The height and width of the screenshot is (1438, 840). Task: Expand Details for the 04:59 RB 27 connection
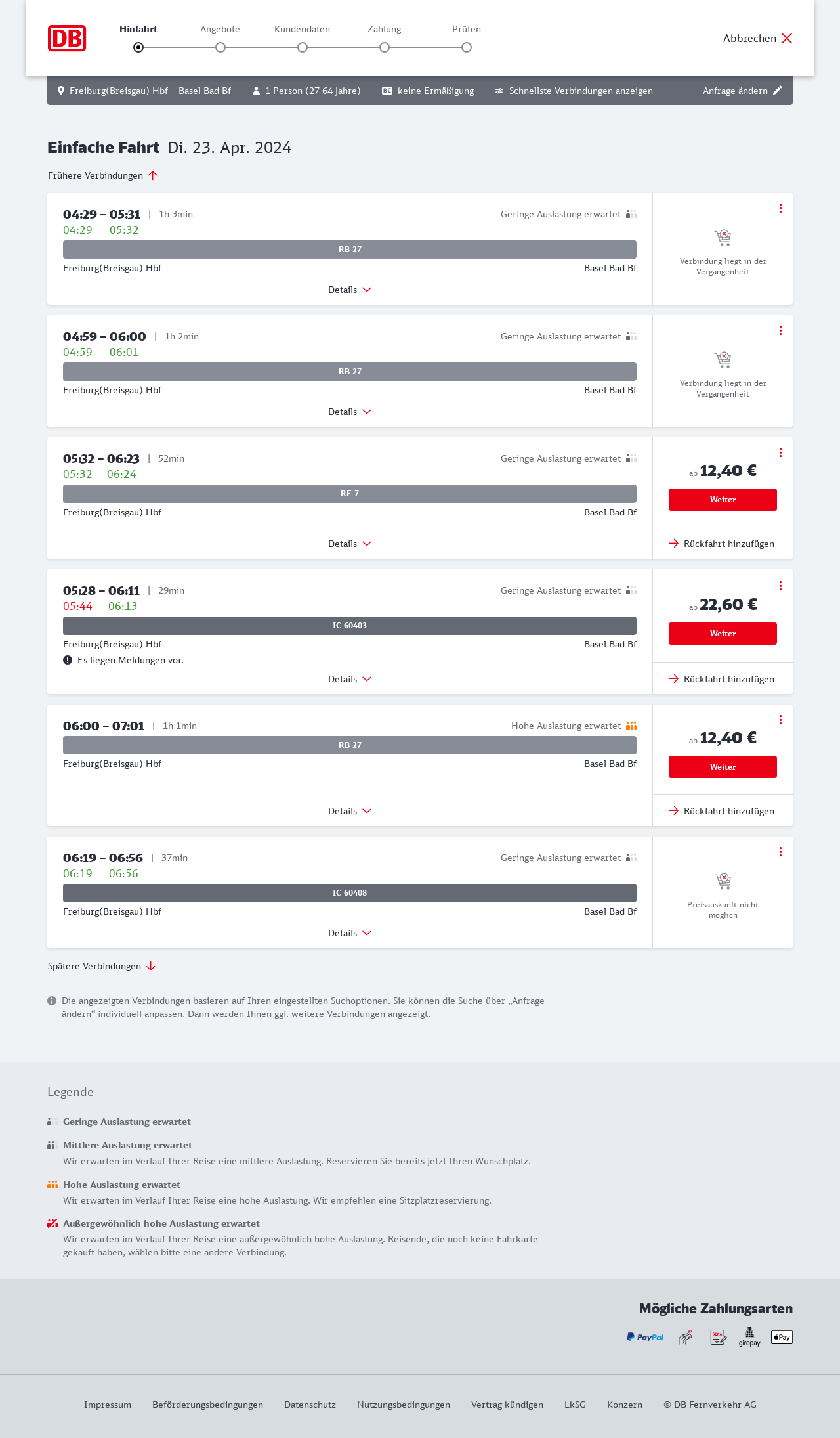350,412
